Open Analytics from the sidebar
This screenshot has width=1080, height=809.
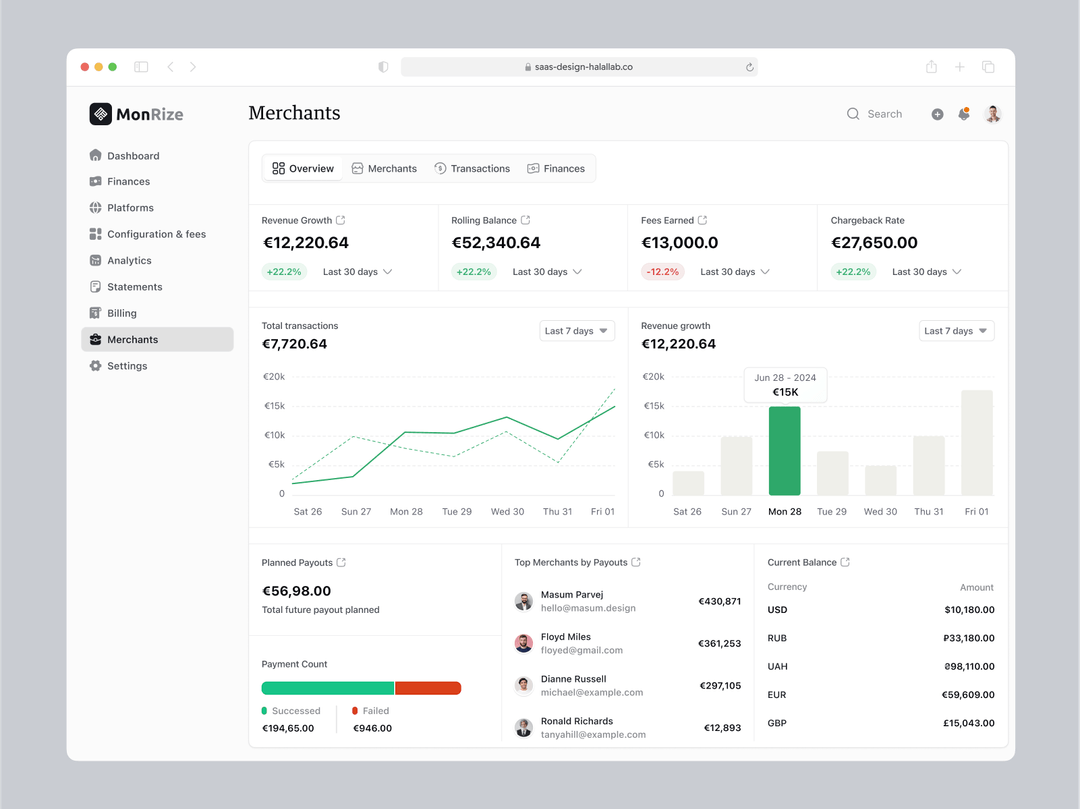(127, 260)
